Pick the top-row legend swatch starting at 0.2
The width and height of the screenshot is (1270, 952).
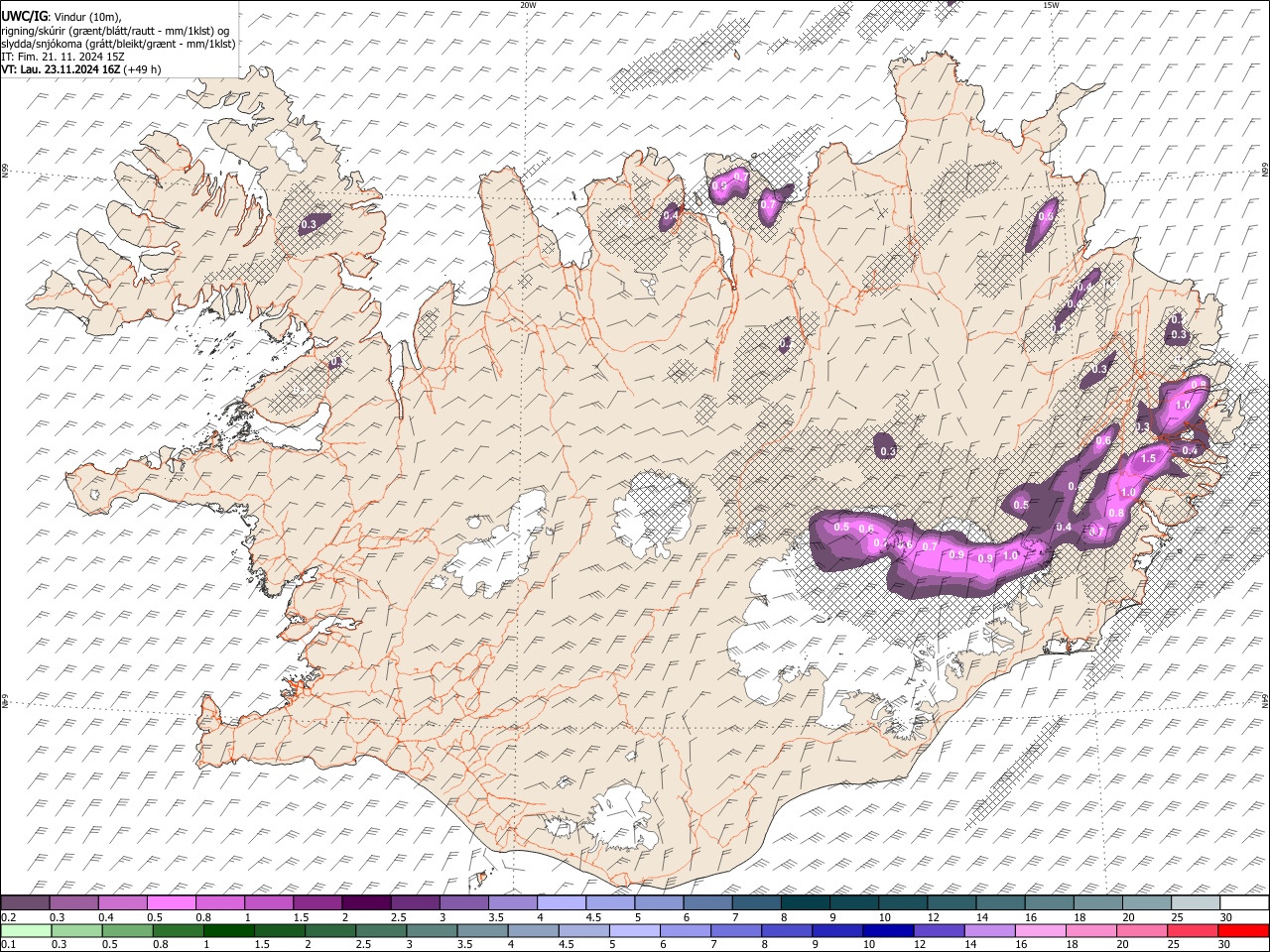(25, 903)
